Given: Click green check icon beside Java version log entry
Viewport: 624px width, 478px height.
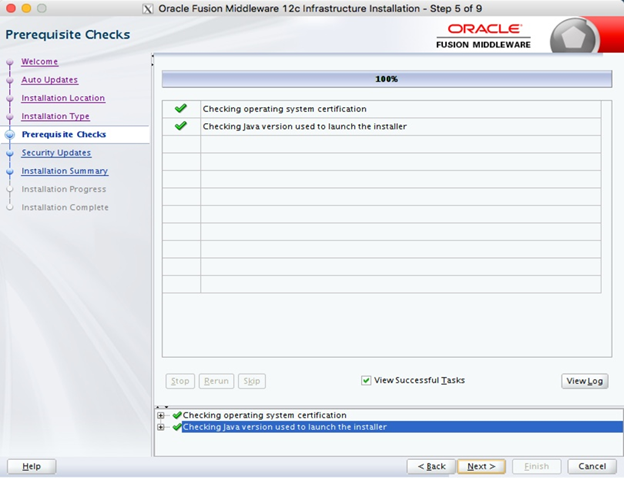Looking at the screenshot, I should (177, 427).
